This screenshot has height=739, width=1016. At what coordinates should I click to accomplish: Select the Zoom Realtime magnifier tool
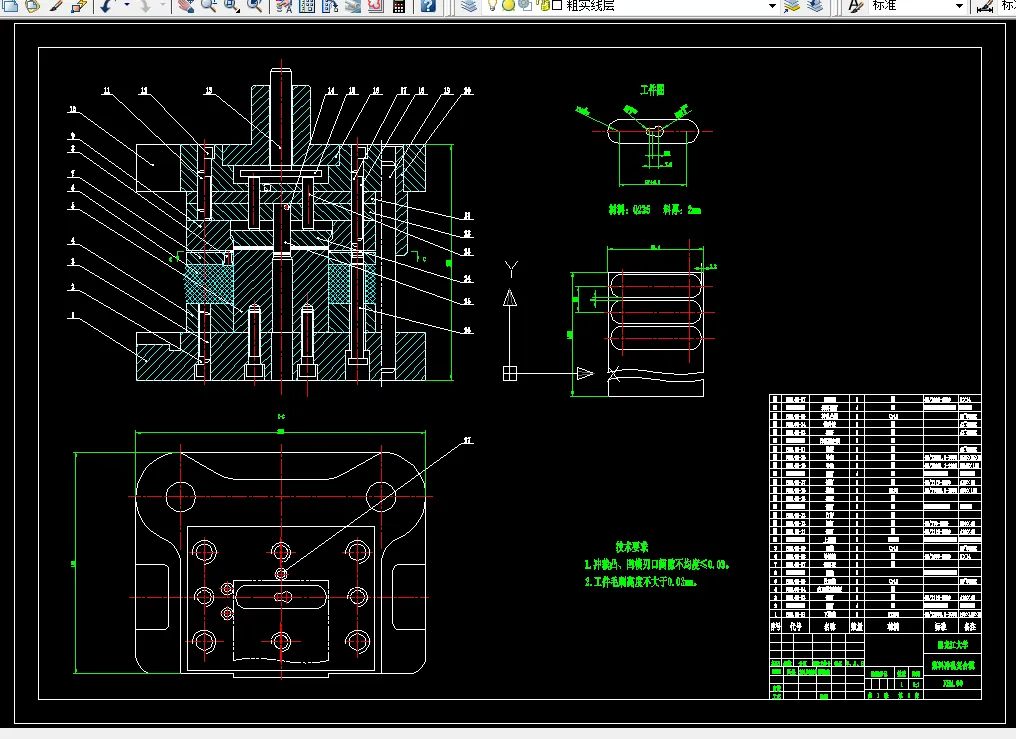209,5
